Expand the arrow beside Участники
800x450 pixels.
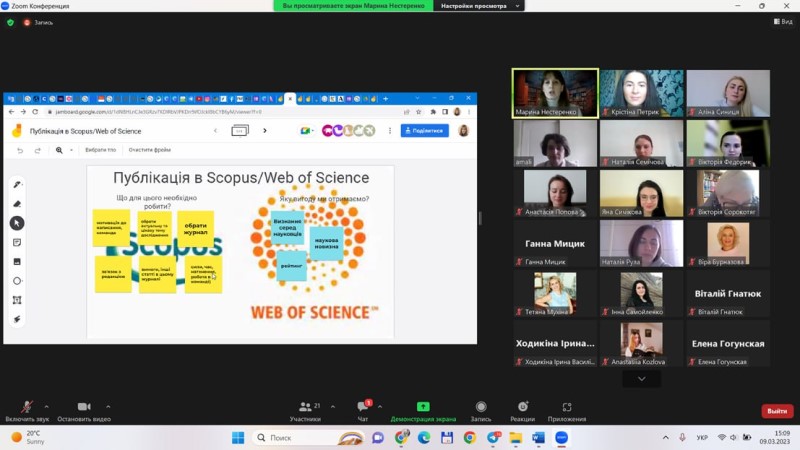click(x=333, y=407)
